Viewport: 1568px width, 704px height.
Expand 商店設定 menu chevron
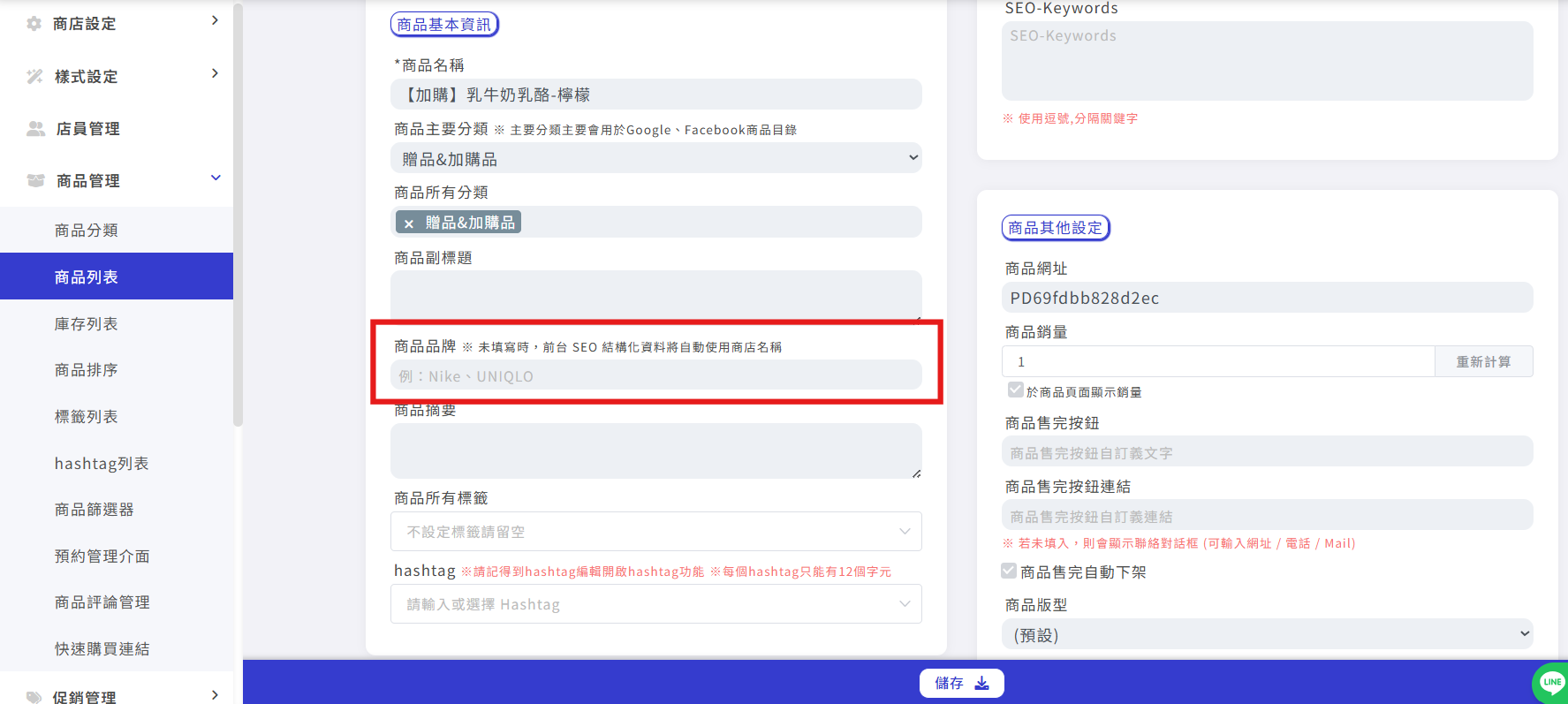(x=215, y=20)
